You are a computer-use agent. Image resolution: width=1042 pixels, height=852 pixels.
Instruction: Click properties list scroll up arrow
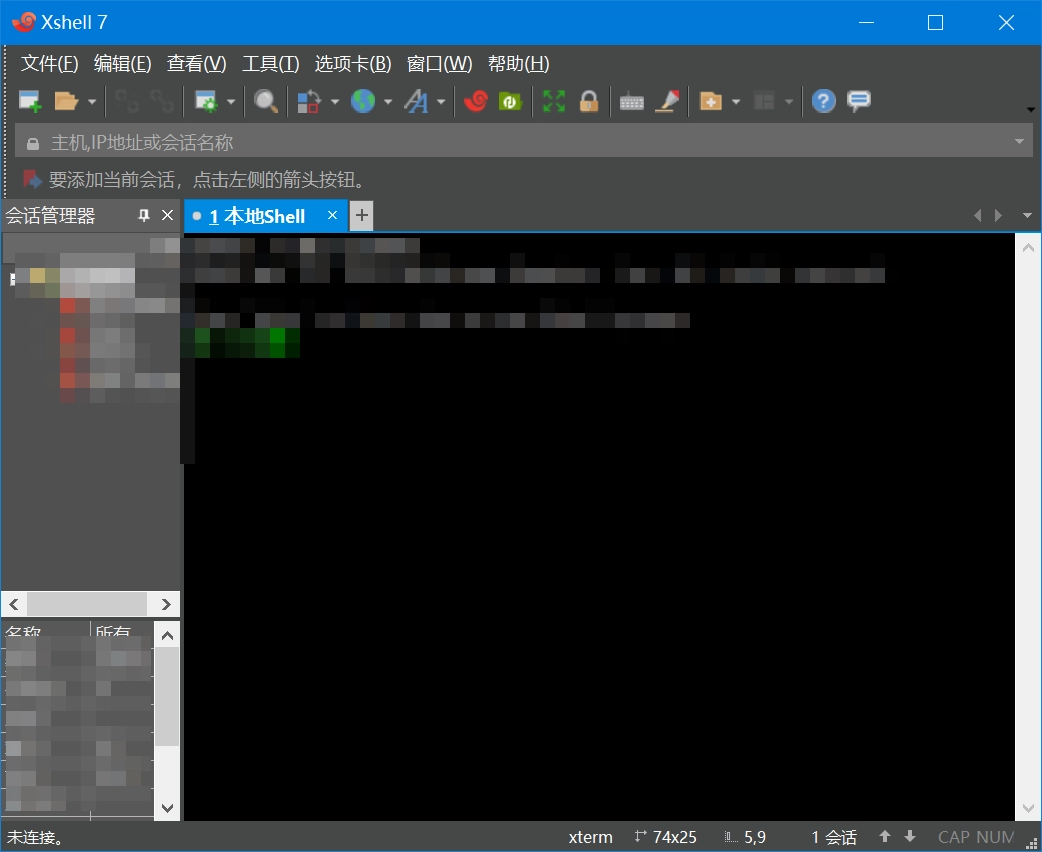pyautogui.click(x=167, y=636)
